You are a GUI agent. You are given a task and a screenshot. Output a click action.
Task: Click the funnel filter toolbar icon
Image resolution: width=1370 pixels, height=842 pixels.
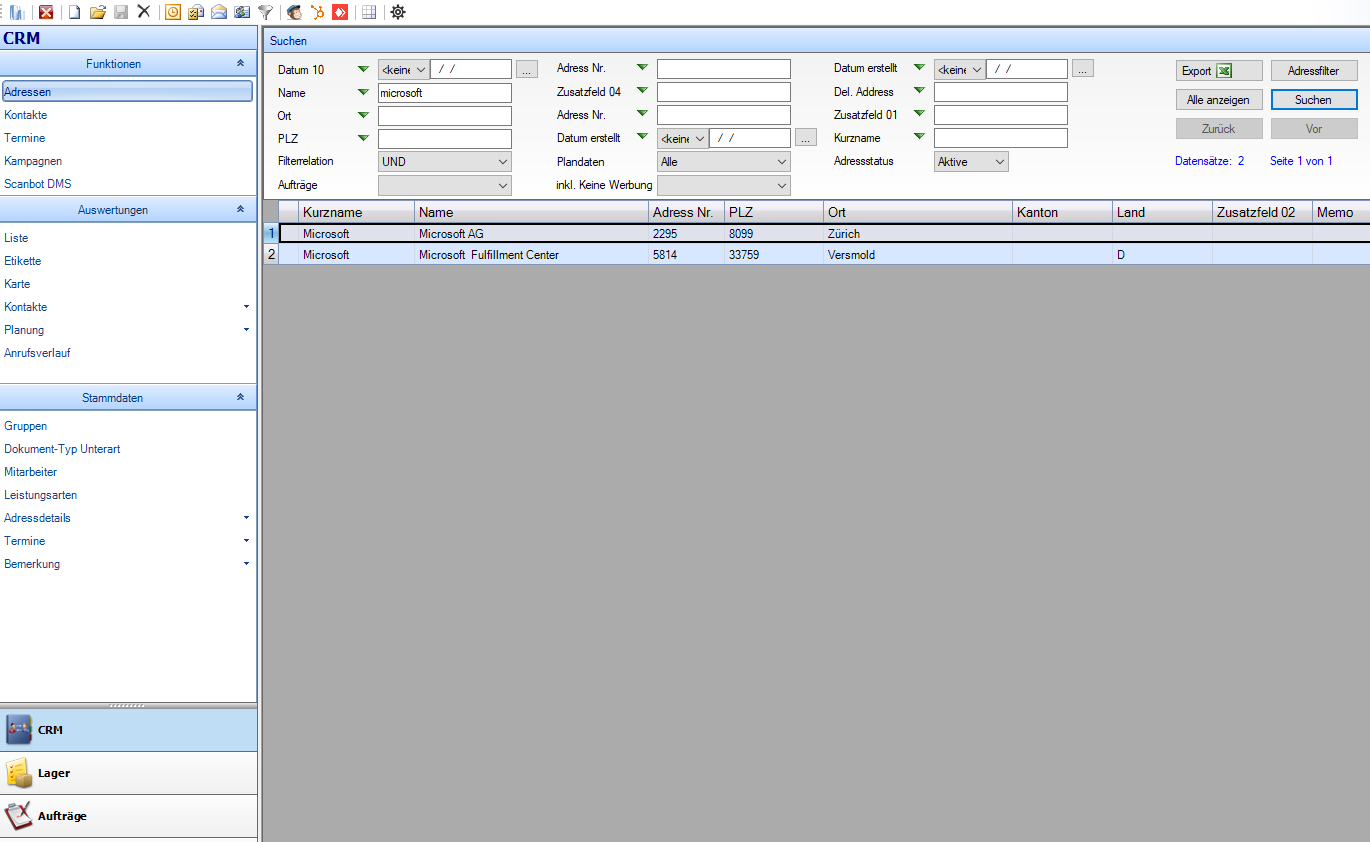pyautogui.click(x=265, y=12)
